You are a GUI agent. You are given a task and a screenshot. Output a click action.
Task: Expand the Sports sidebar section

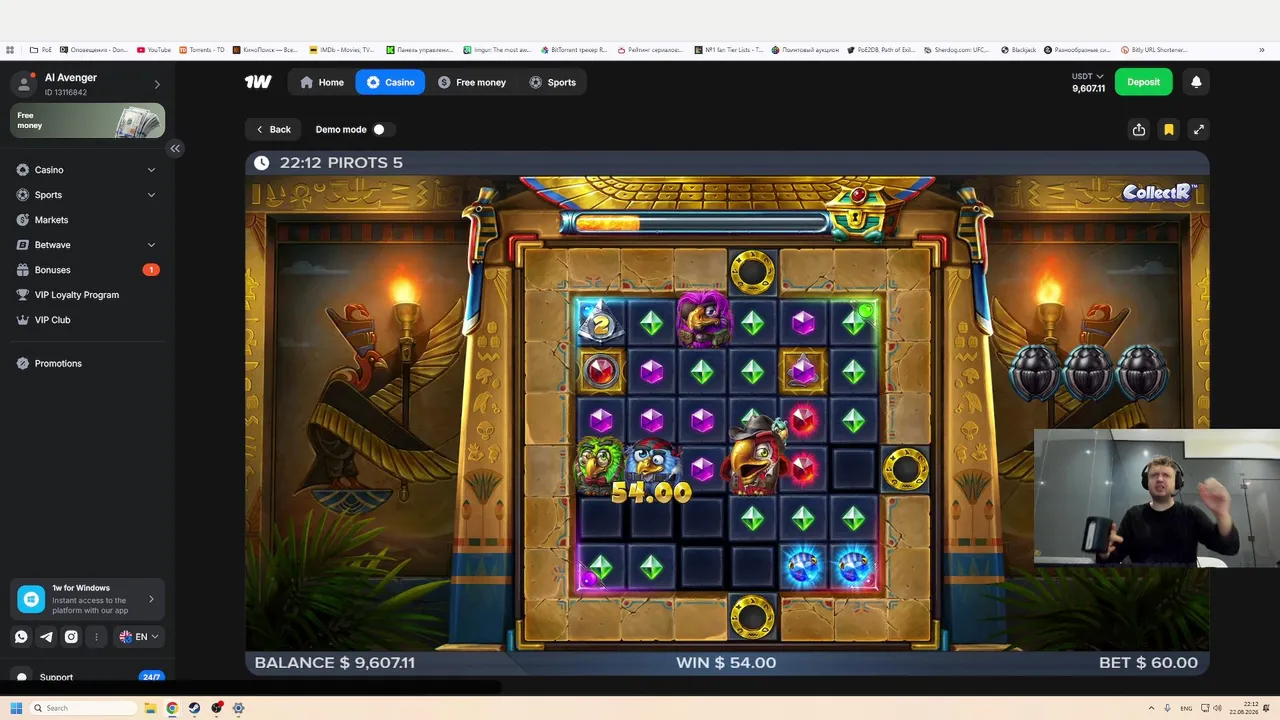coord(151,195)
